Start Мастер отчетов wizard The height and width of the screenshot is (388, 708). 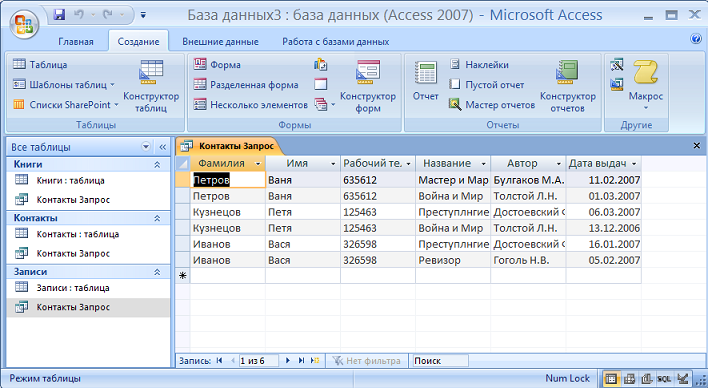(x=492, y=105)
